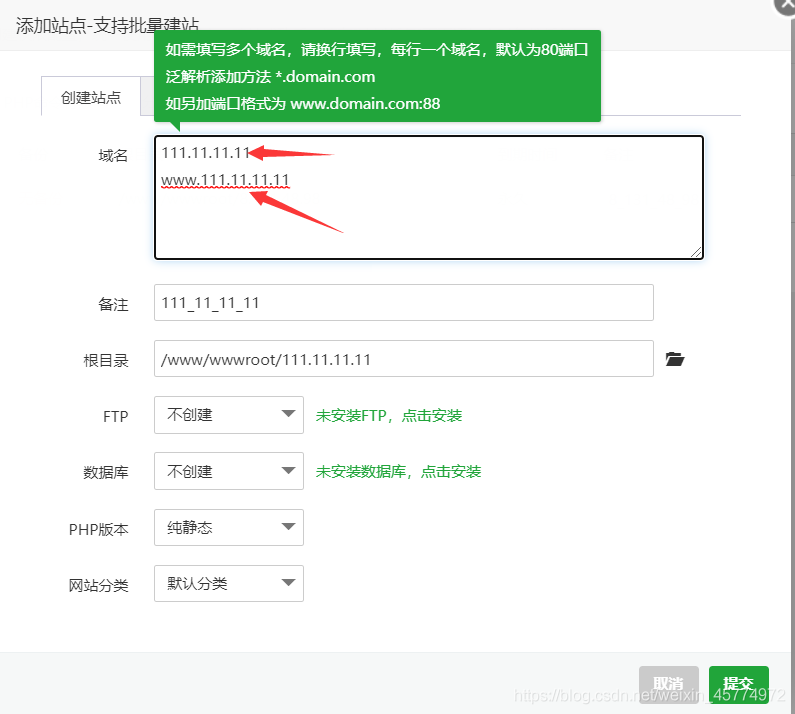This screenshot has width=795, height=714.
Task: Click the 根目录 path input field
Action: (404, 359)
